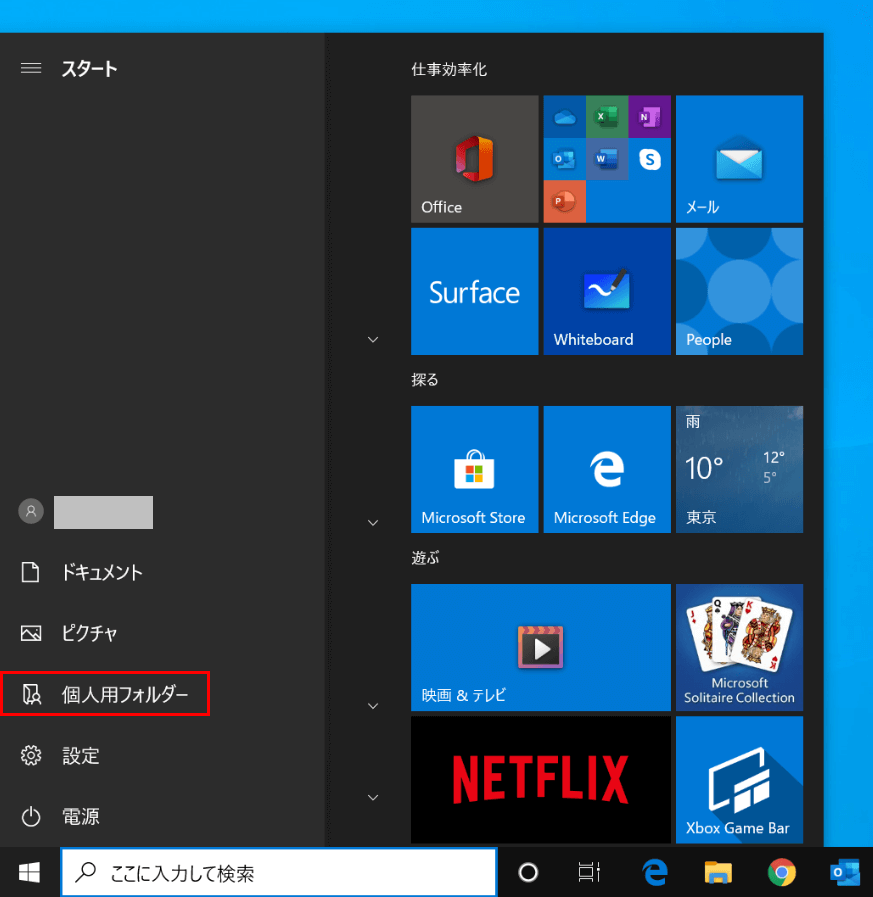
Task: Launch Word from the app folder tile
Action: (x=607, y=160)
